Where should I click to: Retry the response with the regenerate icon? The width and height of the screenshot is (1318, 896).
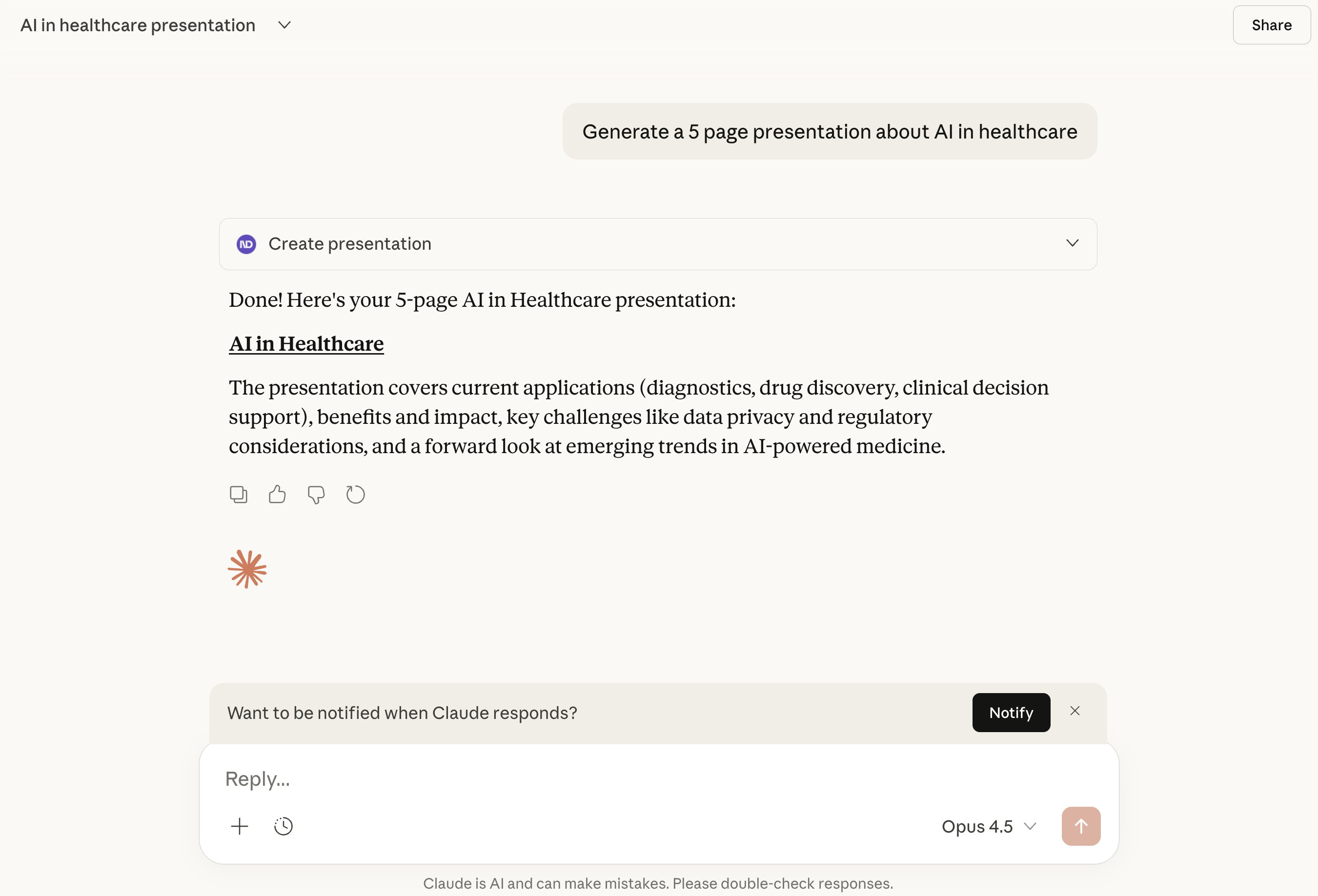tap(355, 495)
